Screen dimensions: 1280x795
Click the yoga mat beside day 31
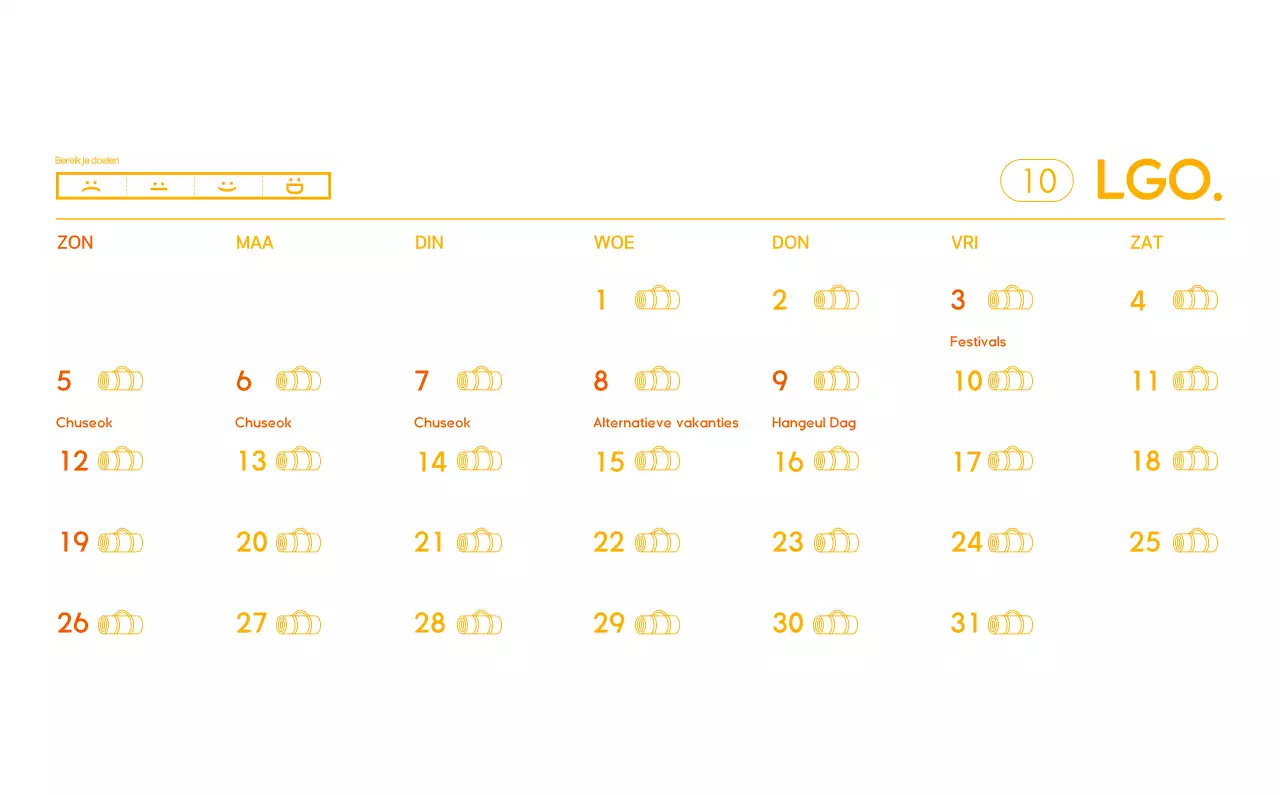click(x=1010, y=623)
